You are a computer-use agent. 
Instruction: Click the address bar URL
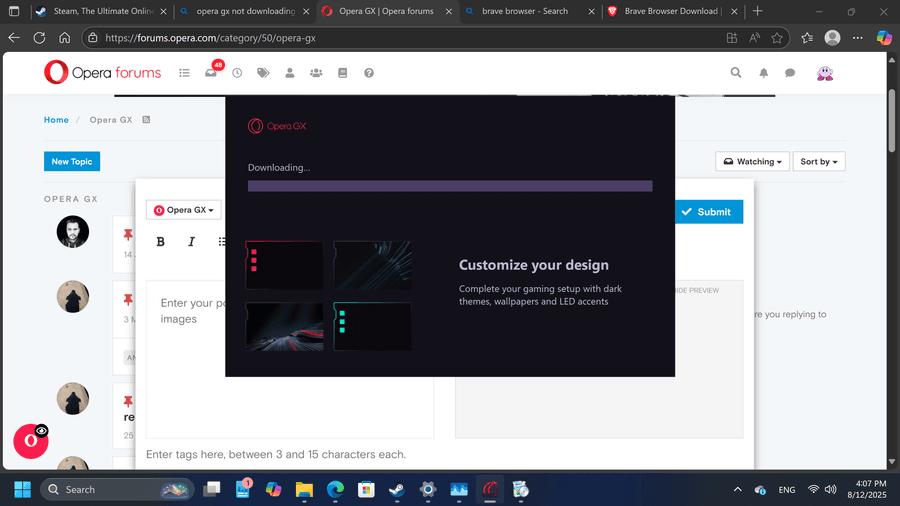pos(210,38)
